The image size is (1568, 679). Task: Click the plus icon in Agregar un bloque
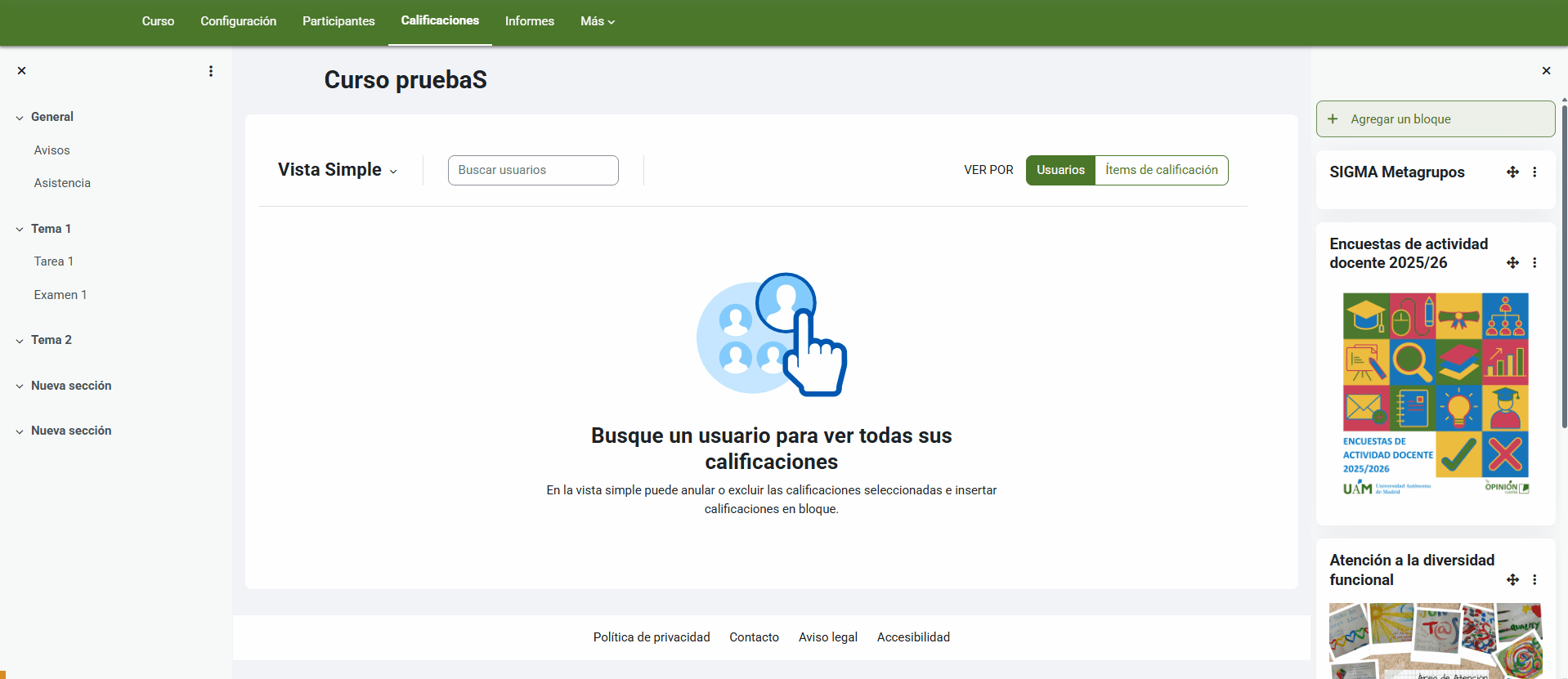[1333, 119]
